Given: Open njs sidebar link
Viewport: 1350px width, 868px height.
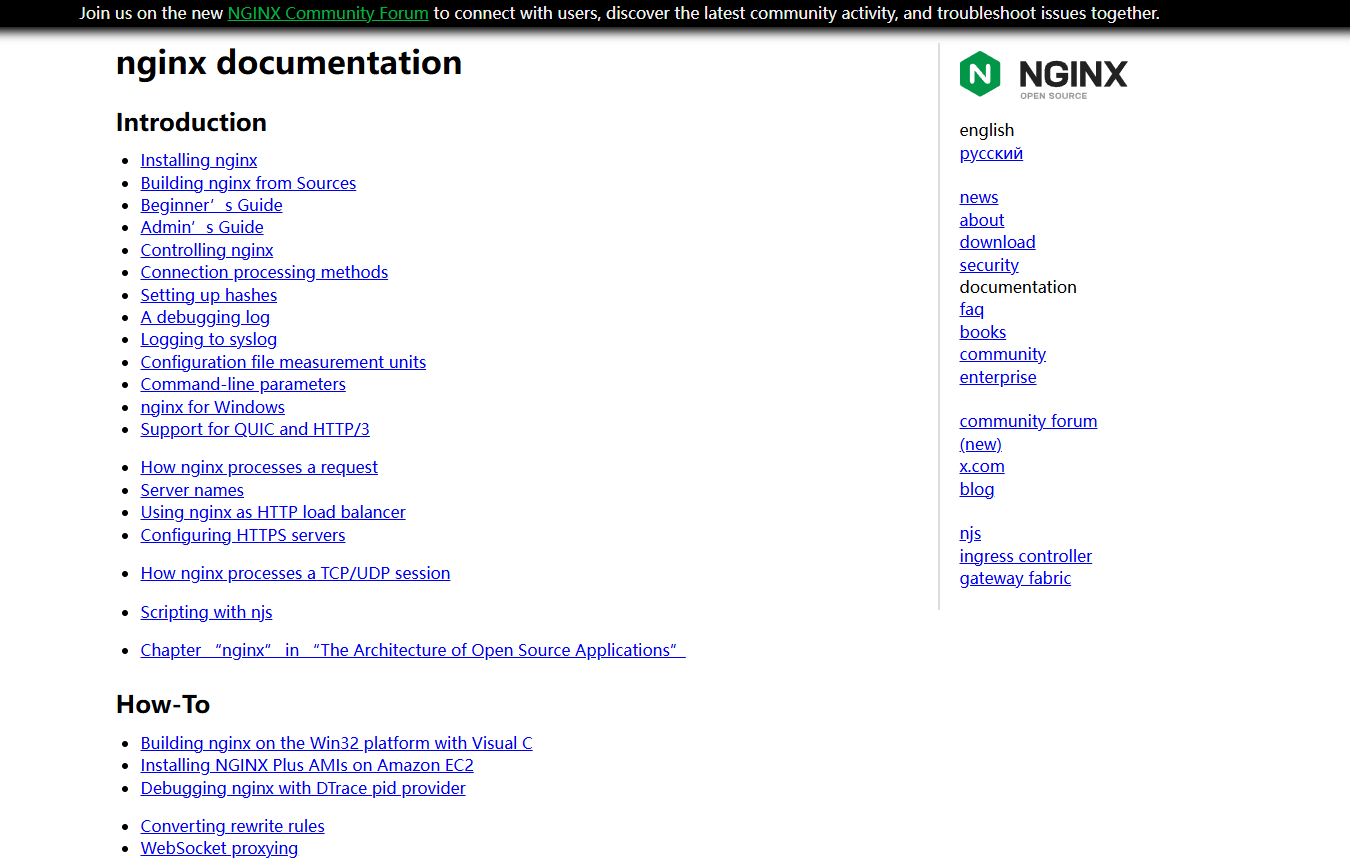Looking at the screenshot, I should 970,533.
